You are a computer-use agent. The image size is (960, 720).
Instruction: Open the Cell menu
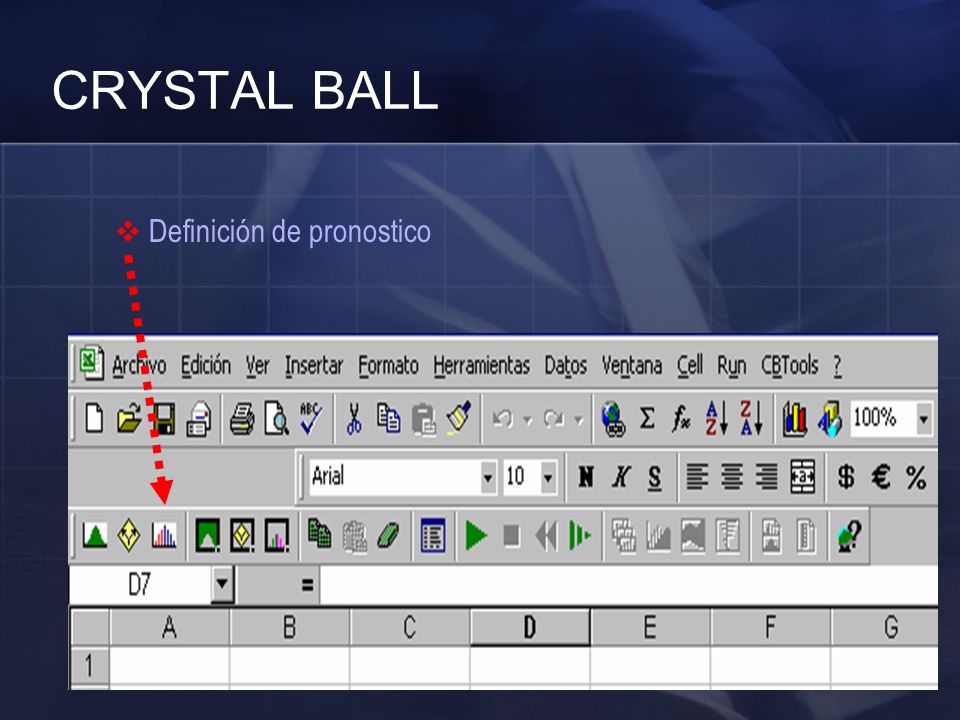(x=690, y=366)
